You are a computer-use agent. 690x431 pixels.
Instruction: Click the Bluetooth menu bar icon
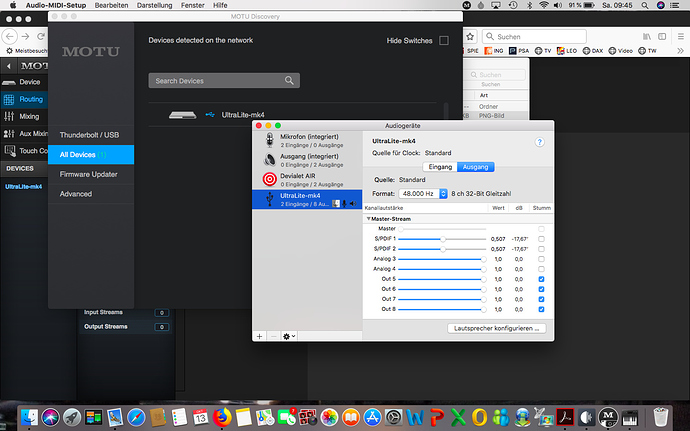coord(530,5)
